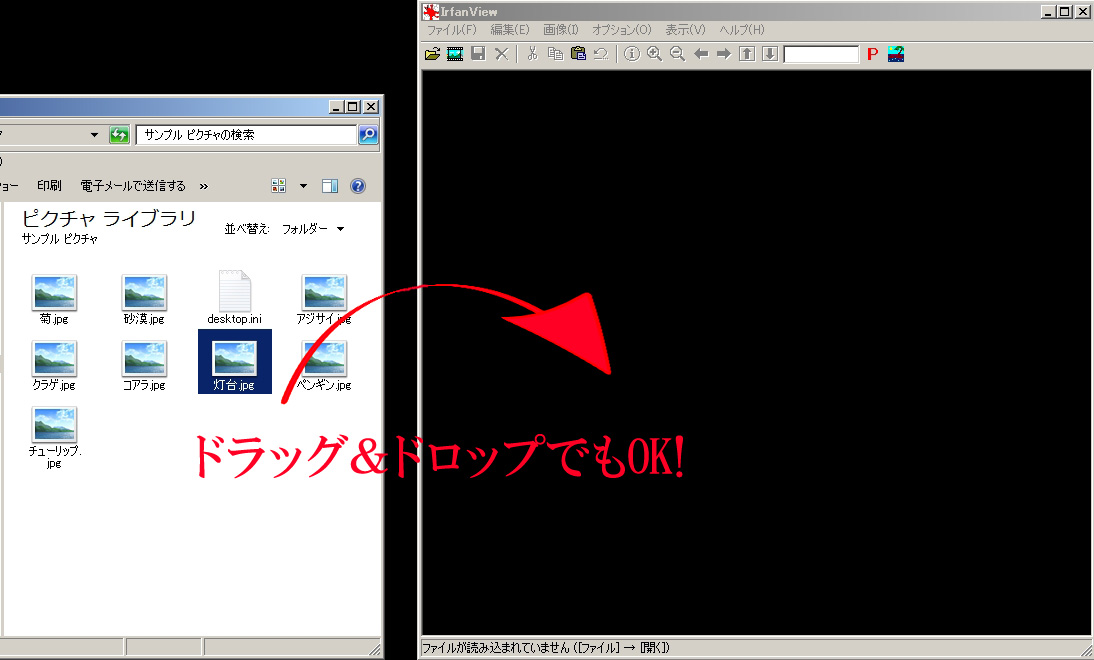Image resolution: width=1094 pixels, height=660 pixels.
Task: Open the Slideshow filmstrip icon in IrfanView
Action: (455, 54)
